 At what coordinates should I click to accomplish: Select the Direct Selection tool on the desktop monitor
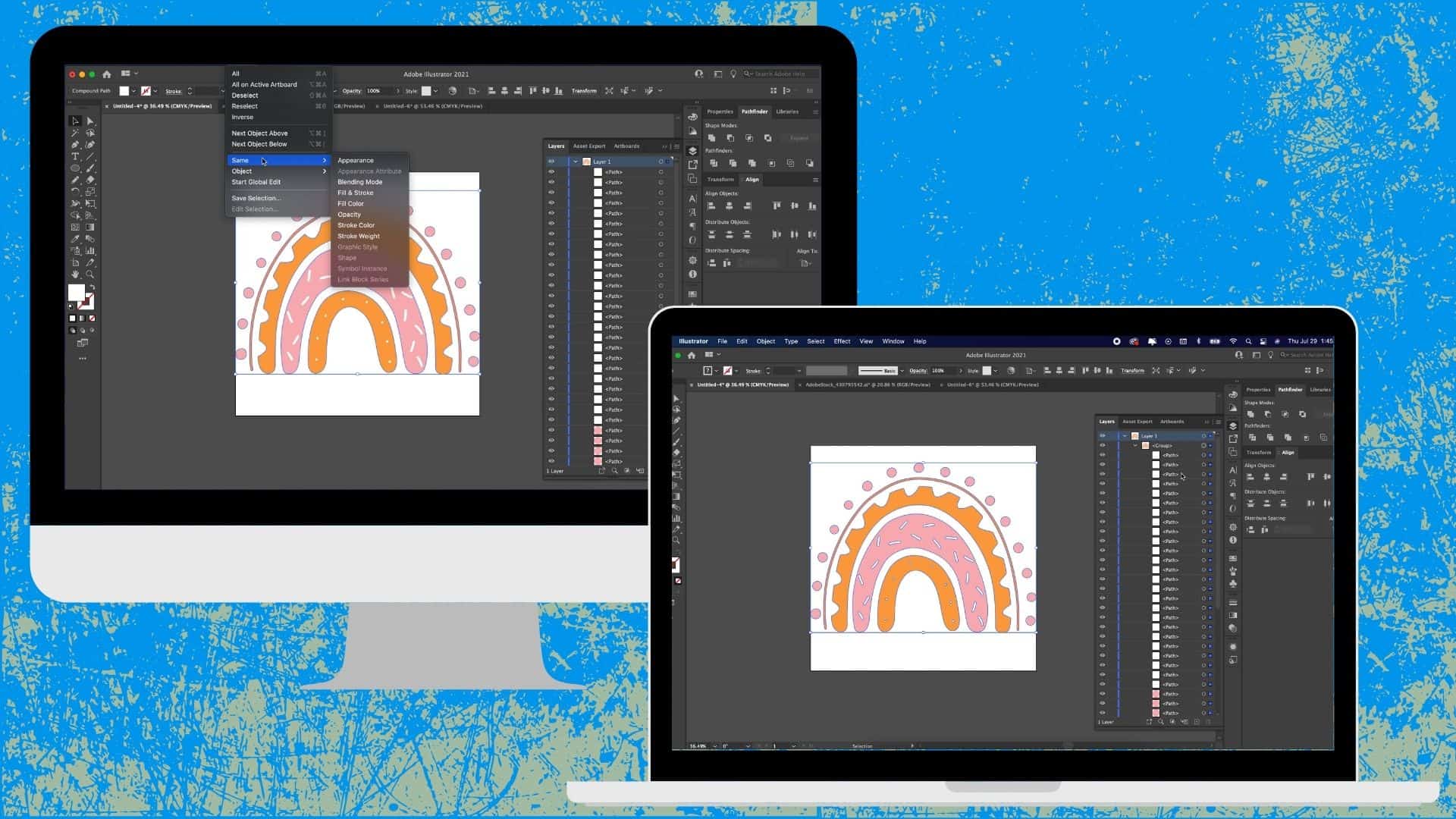click(90, 121)
